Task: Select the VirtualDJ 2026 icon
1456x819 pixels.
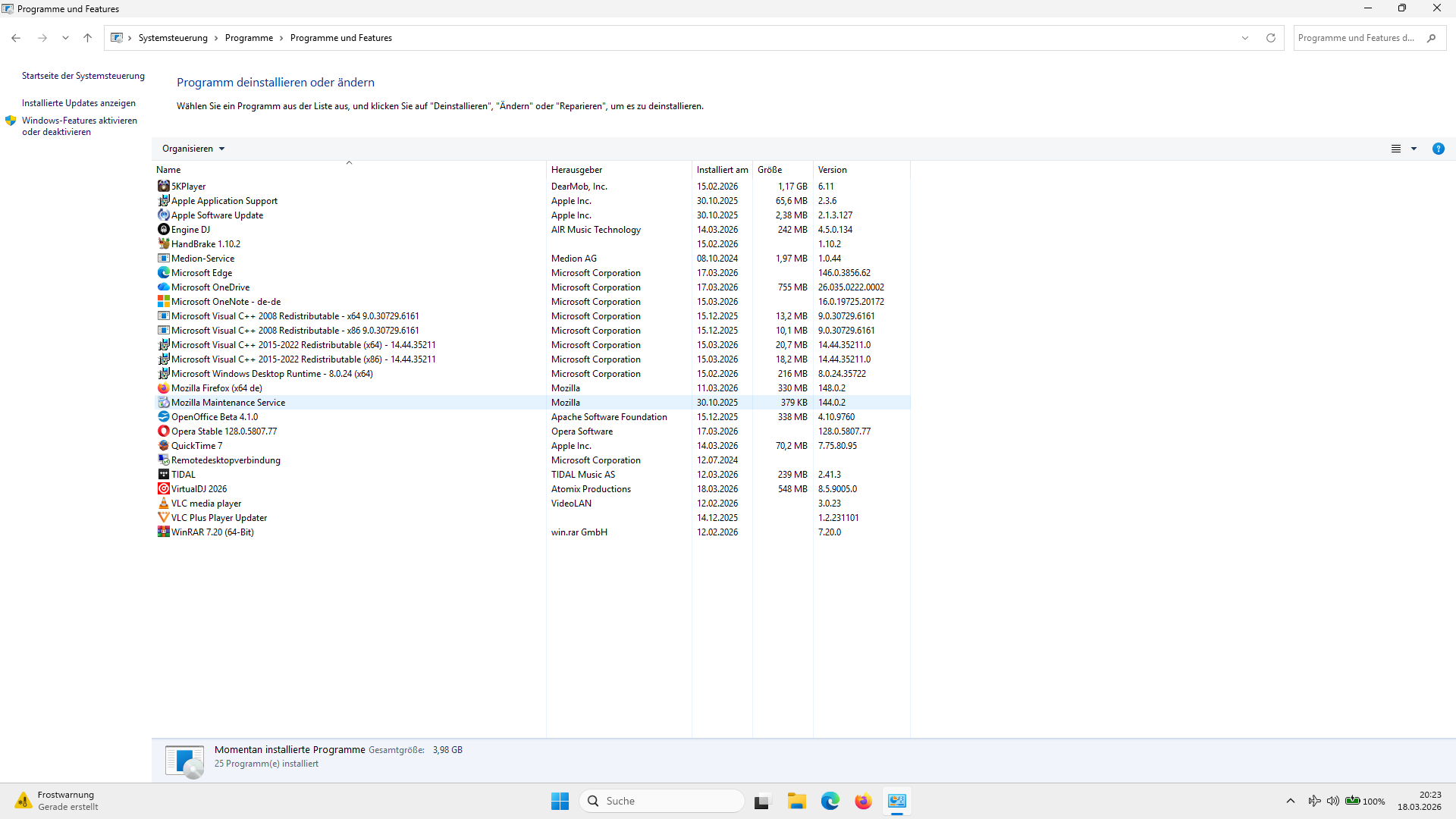Action: pyautogui.click(x=163, y=489)
